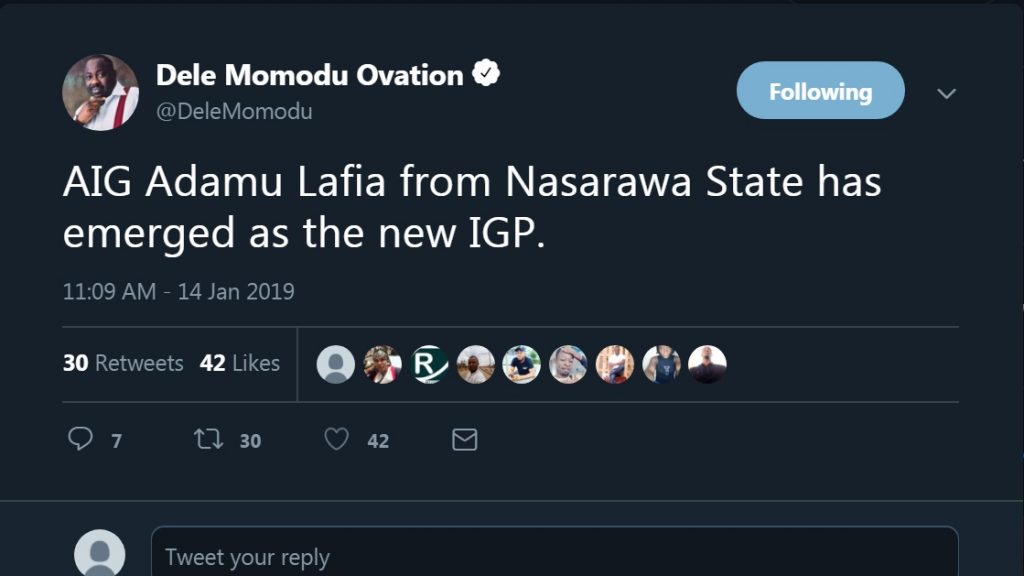The image size is (1024, 576).
Task: Click the green R logo liker avatar
Action: (428, 365)
